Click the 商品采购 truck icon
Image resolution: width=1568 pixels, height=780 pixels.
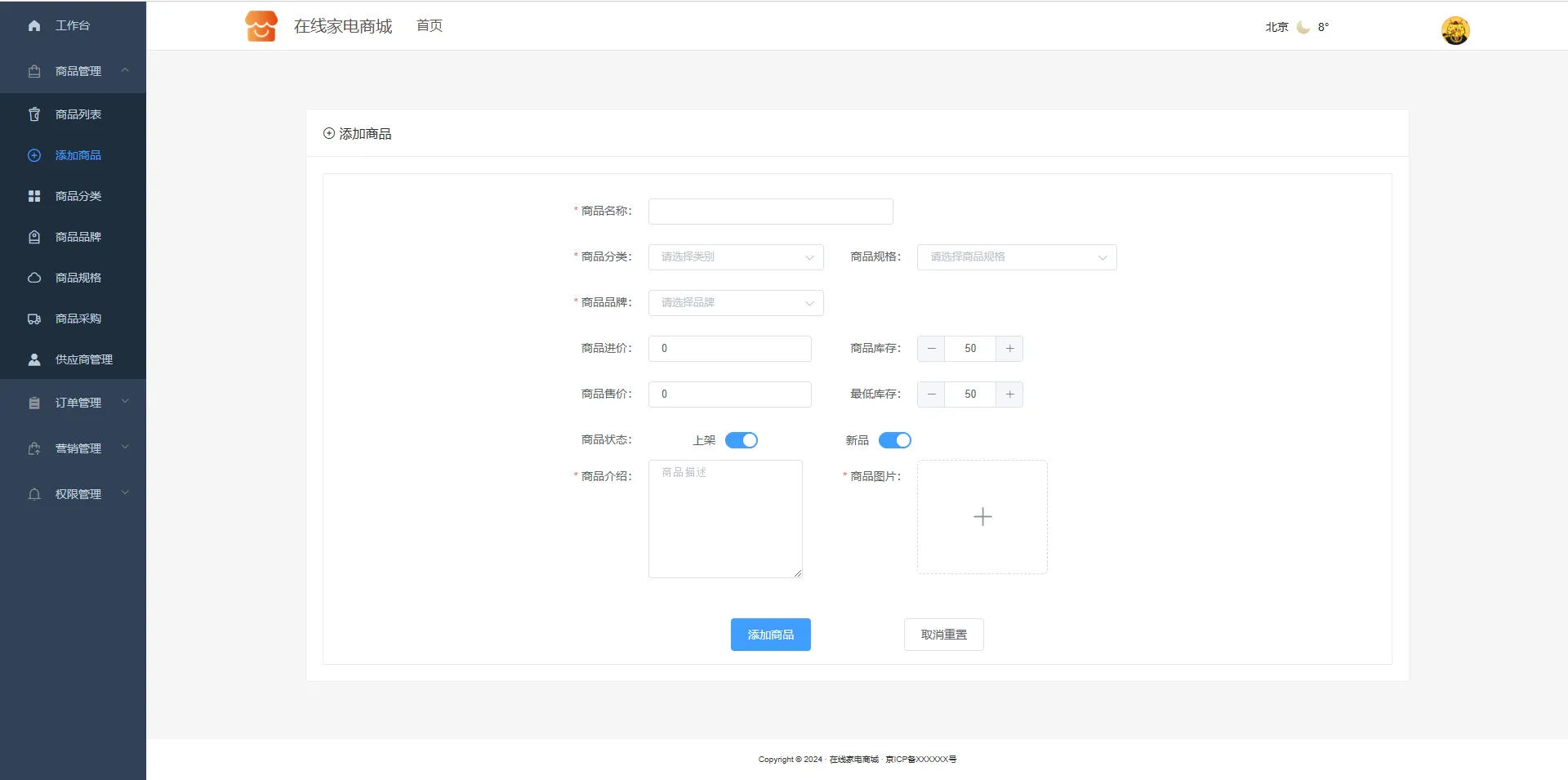[34, 319]
